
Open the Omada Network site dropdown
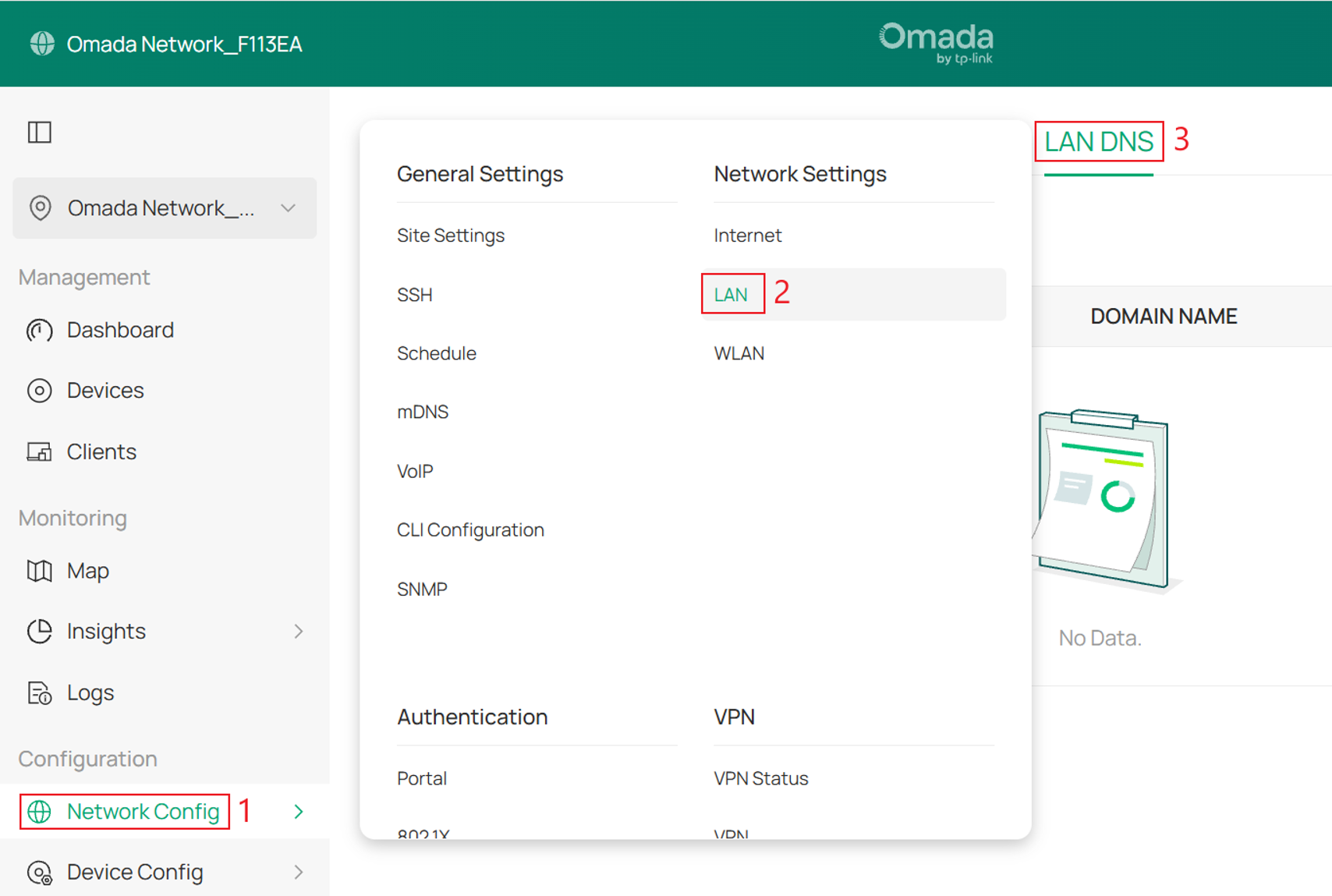(165, 208)
